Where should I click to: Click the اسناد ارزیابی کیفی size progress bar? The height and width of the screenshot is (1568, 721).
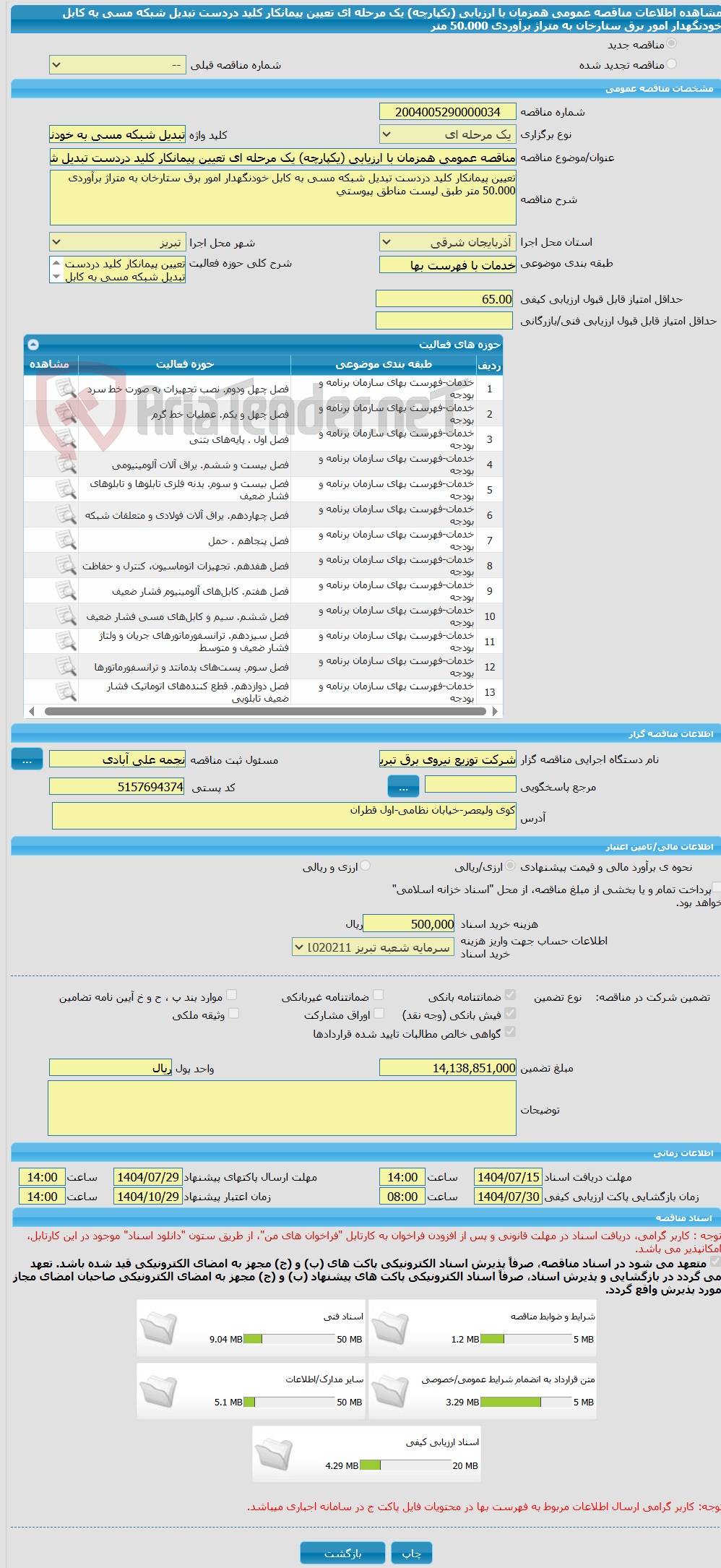pos(405,1465)
